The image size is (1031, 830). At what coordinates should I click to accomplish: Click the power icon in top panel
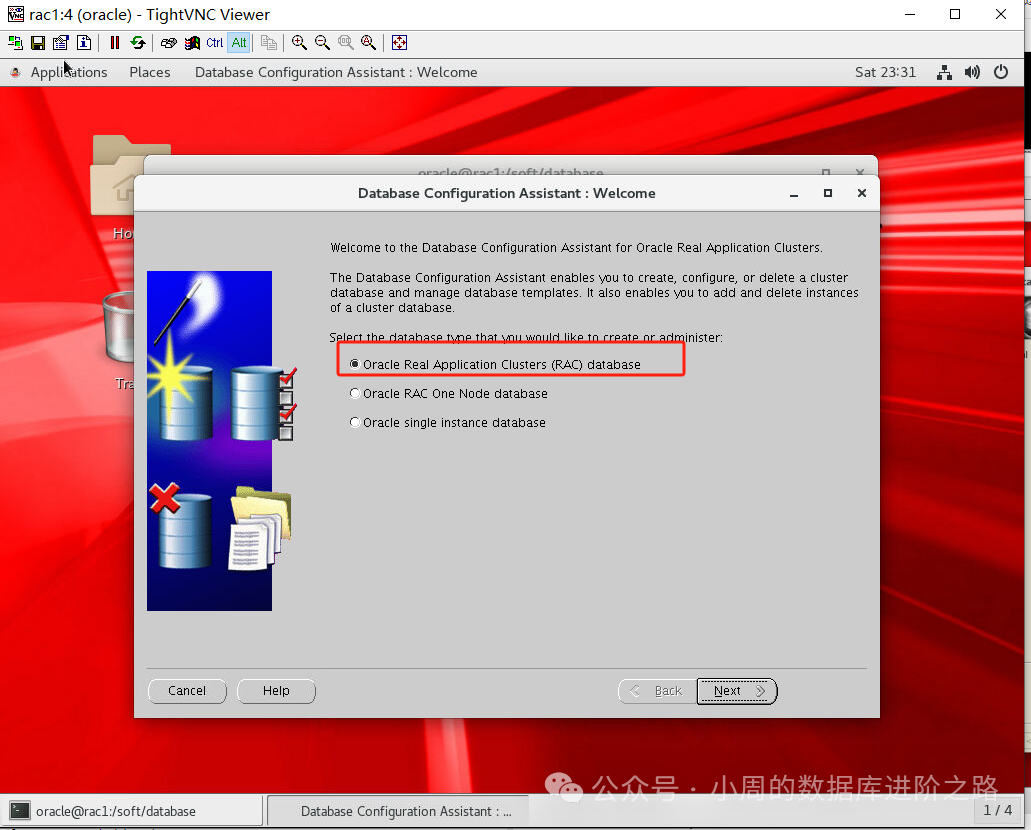click(1001, 72)
